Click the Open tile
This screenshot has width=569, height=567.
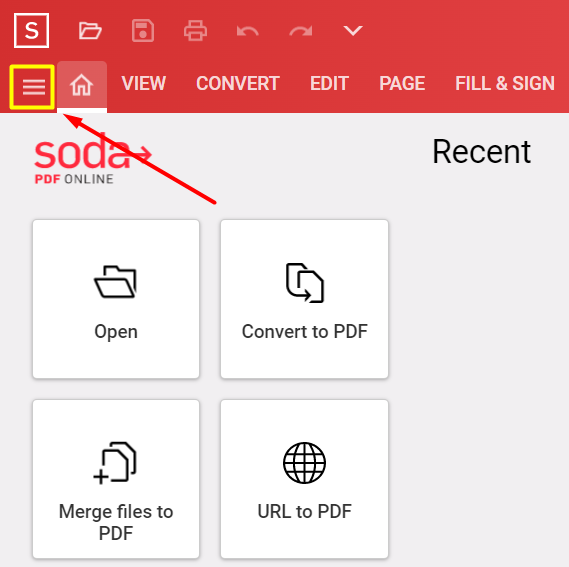[116, 299]
